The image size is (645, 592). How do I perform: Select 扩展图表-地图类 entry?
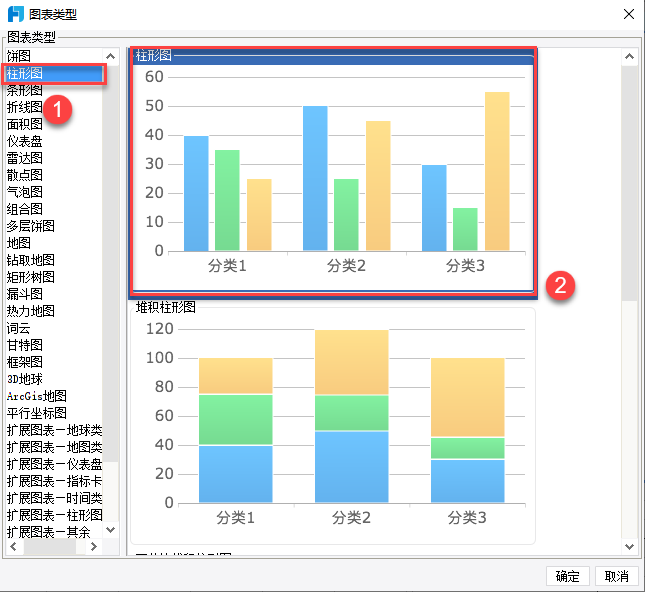coord(53,447)
